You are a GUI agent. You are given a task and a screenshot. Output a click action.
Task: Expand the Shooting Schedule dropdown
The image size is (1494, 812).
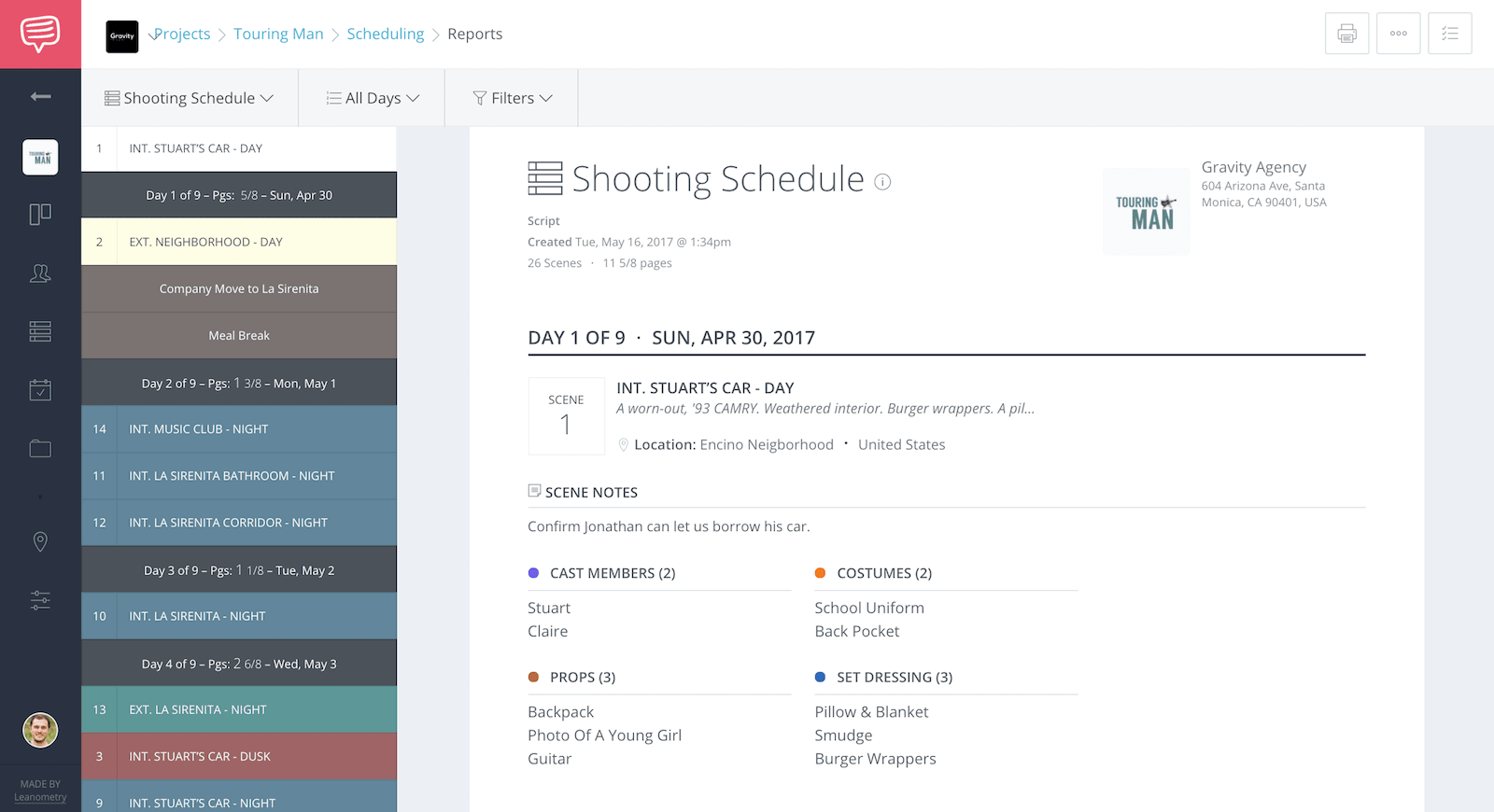(190, 98)
